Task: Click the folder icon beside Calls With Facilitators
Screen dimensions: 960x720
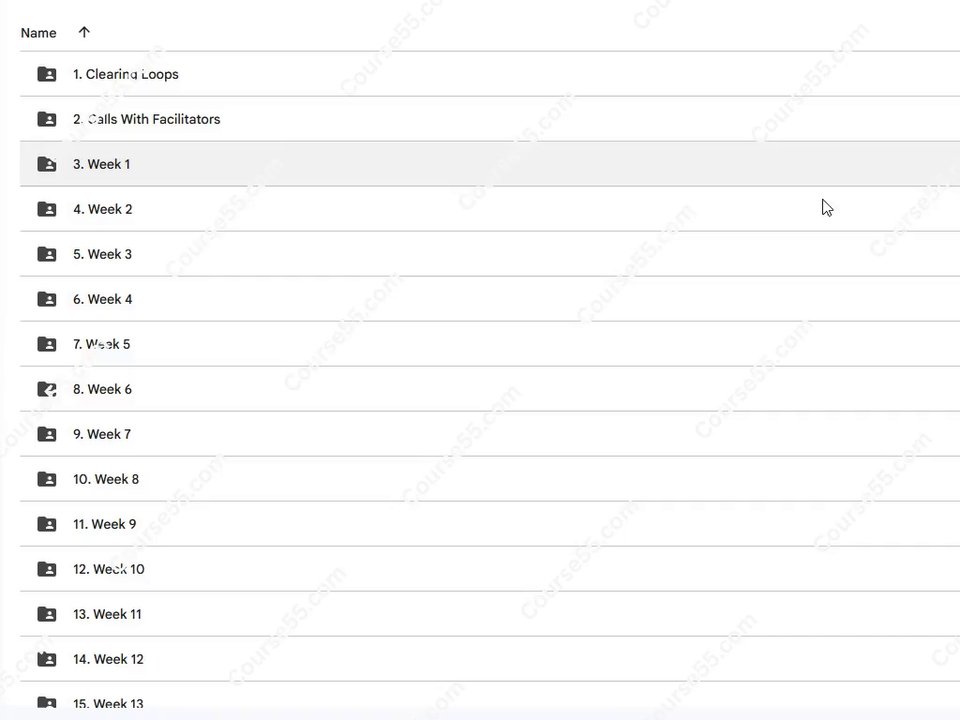Action: tap(47, 119)
